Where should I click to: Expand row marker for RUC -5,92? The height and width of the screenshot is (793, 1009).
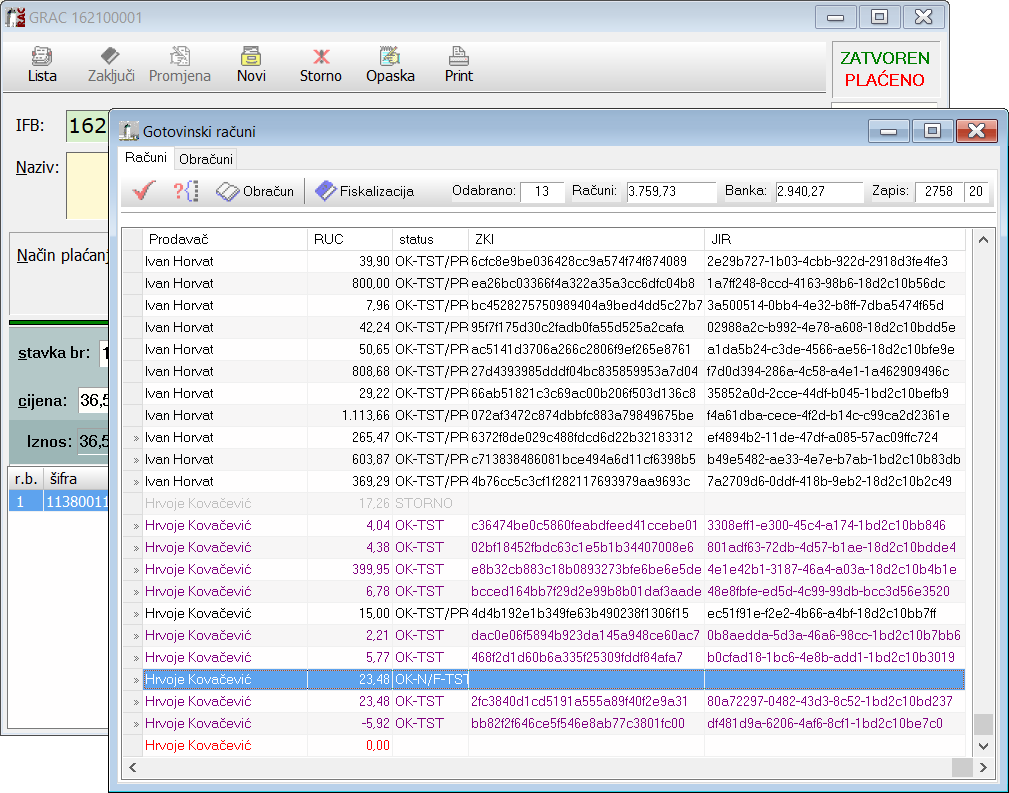tap(135, 724)
